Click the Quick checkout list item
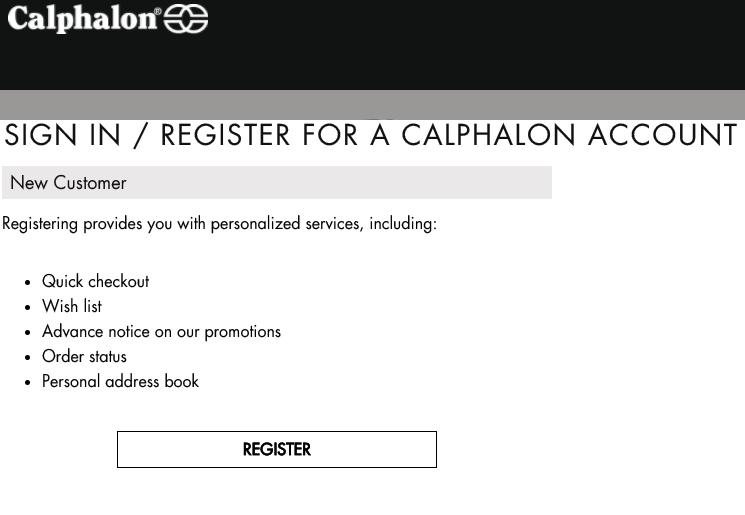This screenshot has height=515, width=745. coord(96,281)
